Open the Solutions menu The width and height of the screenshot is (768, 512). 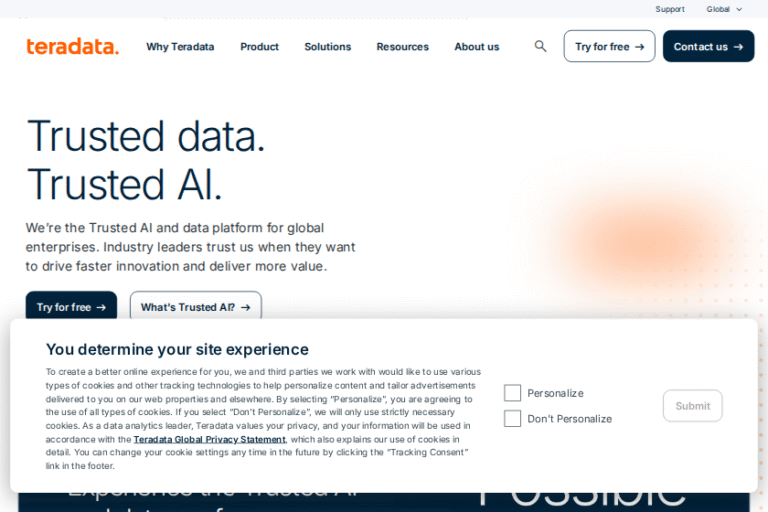tap(328, 47)
